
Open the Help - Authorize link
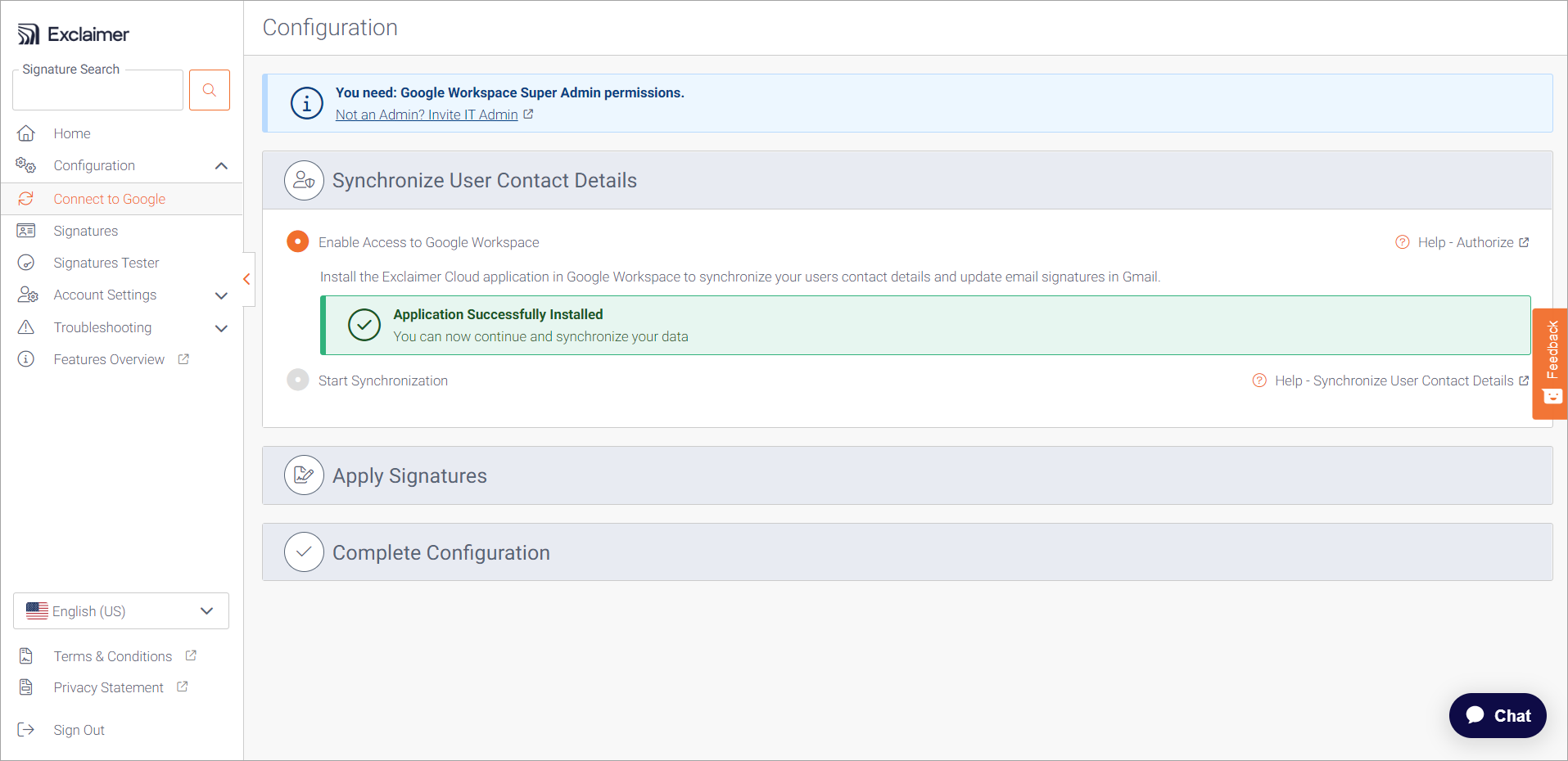click(x=1465, y=242)
